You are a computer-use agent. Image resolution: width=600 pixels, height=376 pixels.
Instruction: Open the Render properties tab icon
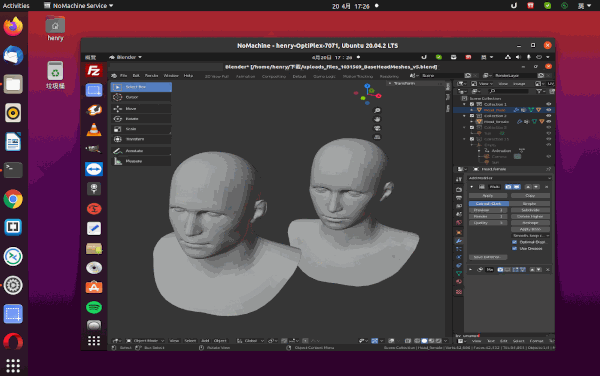point(459,189)
